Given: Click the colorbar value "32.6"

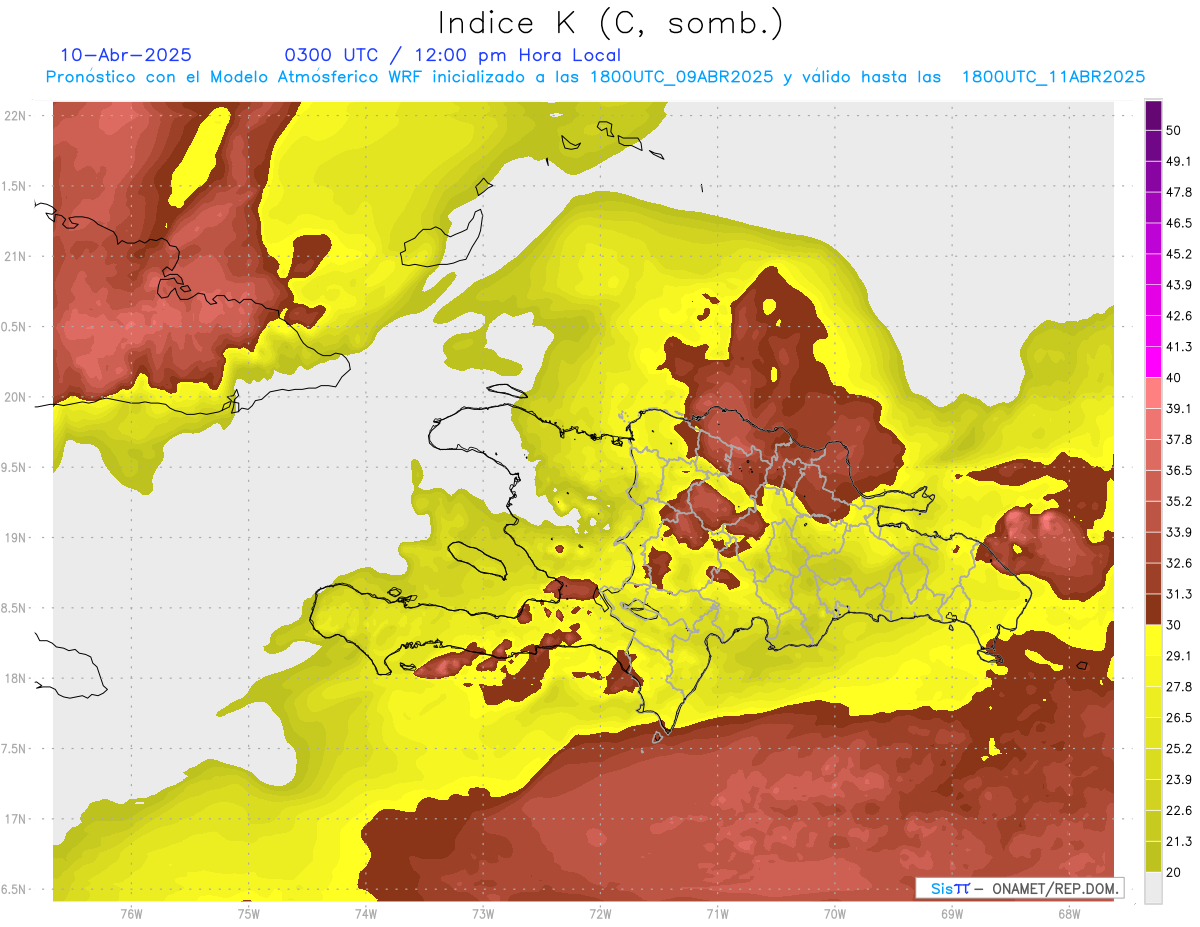Looking at the screenshot, I should click(x=1179, y=563).
